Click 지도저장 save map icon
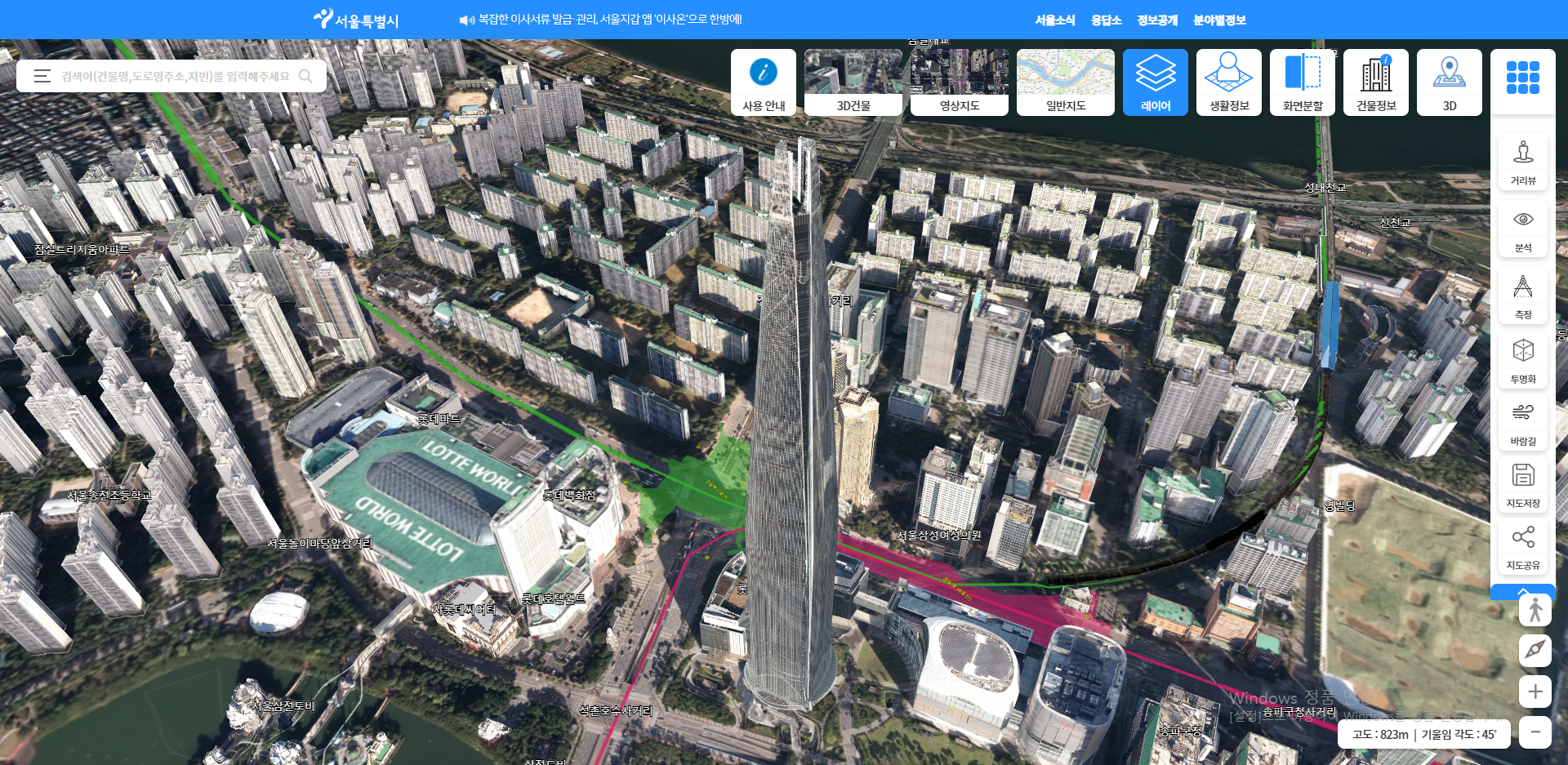 click(1523, 485)
